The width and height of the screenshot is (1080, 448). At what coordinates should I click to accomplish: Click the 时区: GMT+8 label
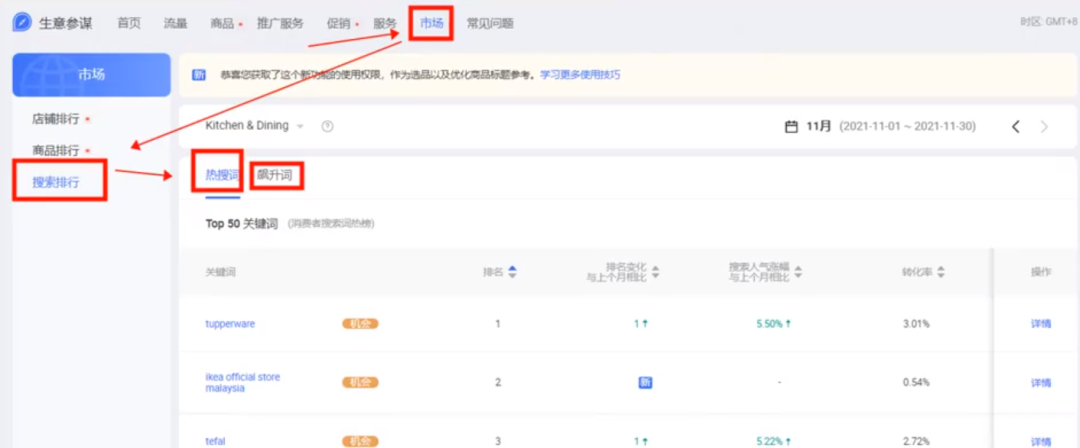(x=1048, y=21)
